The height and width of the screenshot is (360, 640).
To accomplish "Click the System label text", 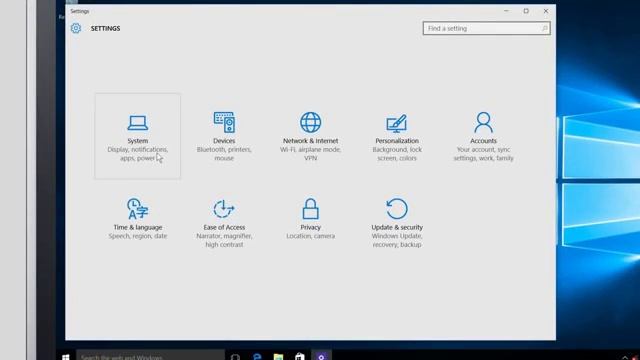I will coord(138,141).
